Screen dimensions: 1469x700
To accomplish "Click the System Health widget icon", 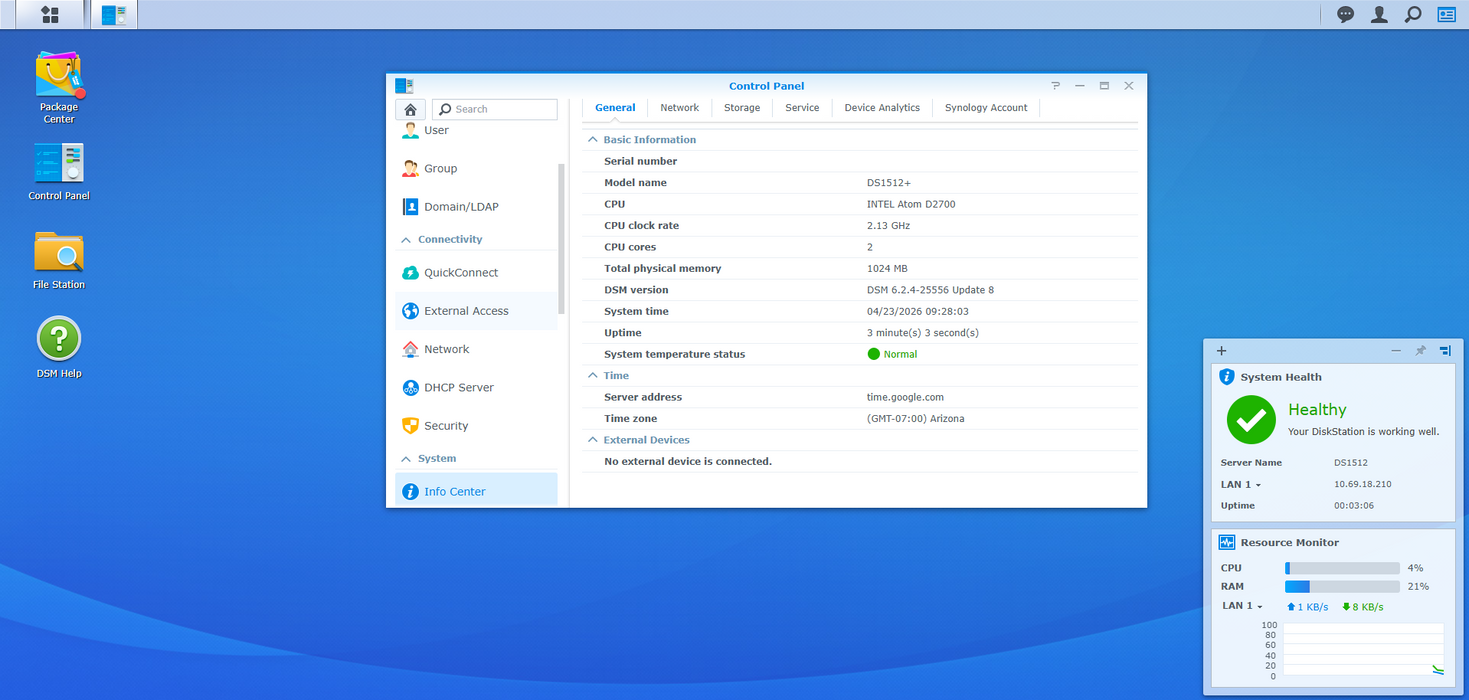I will pyautogui.click(x=1227, y=377).
